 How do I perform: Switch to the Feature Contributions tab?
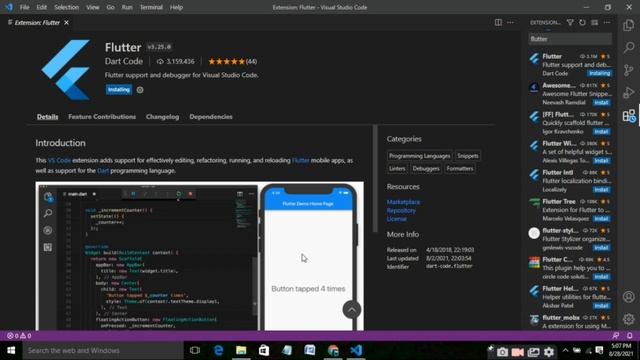coord(102,117)
